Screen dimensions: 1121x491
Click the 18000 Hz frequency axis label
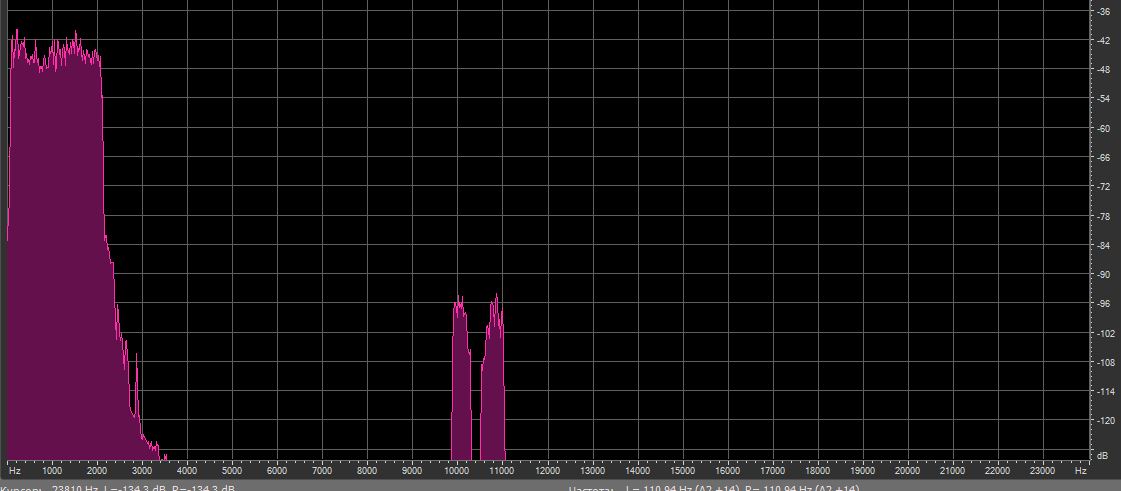[817, 472]
